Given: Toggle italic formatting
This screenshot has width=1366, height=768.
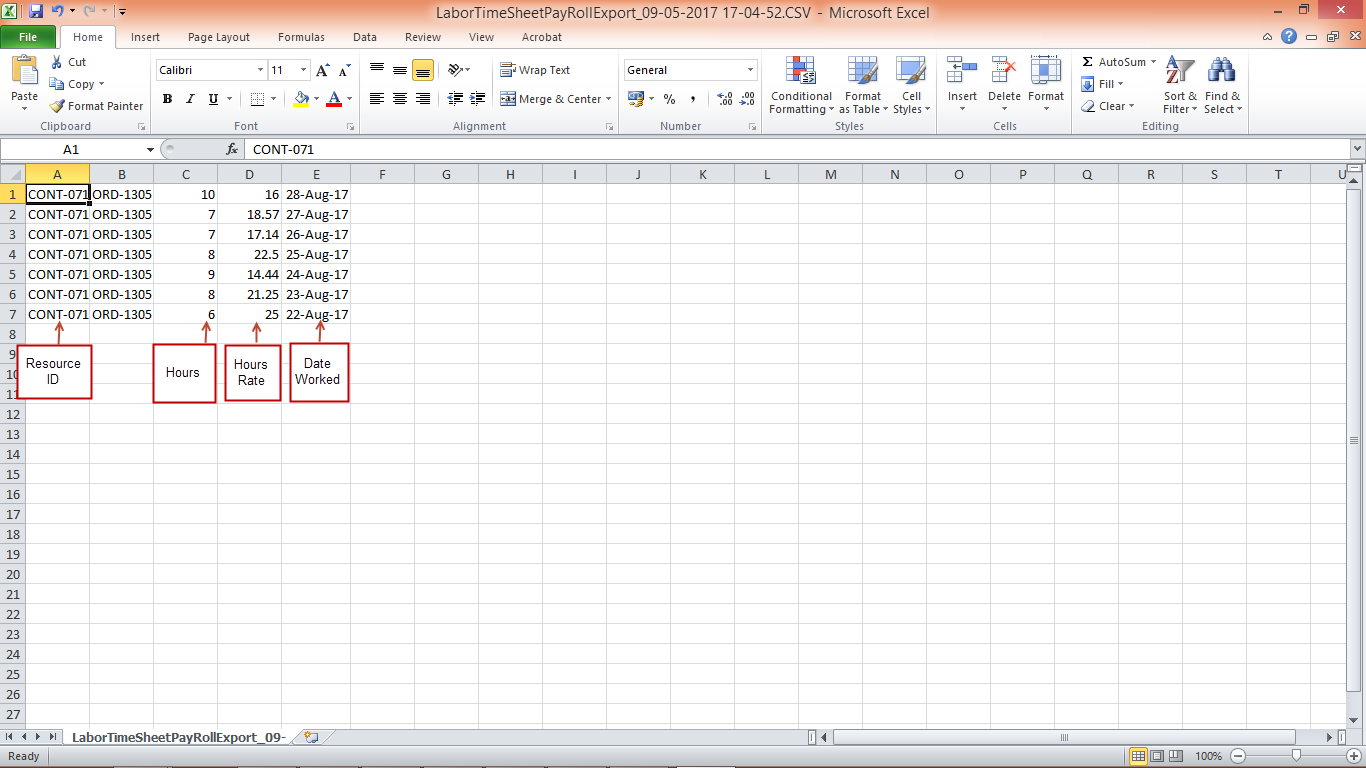Looking at the screenshot, I should [189, 99].
